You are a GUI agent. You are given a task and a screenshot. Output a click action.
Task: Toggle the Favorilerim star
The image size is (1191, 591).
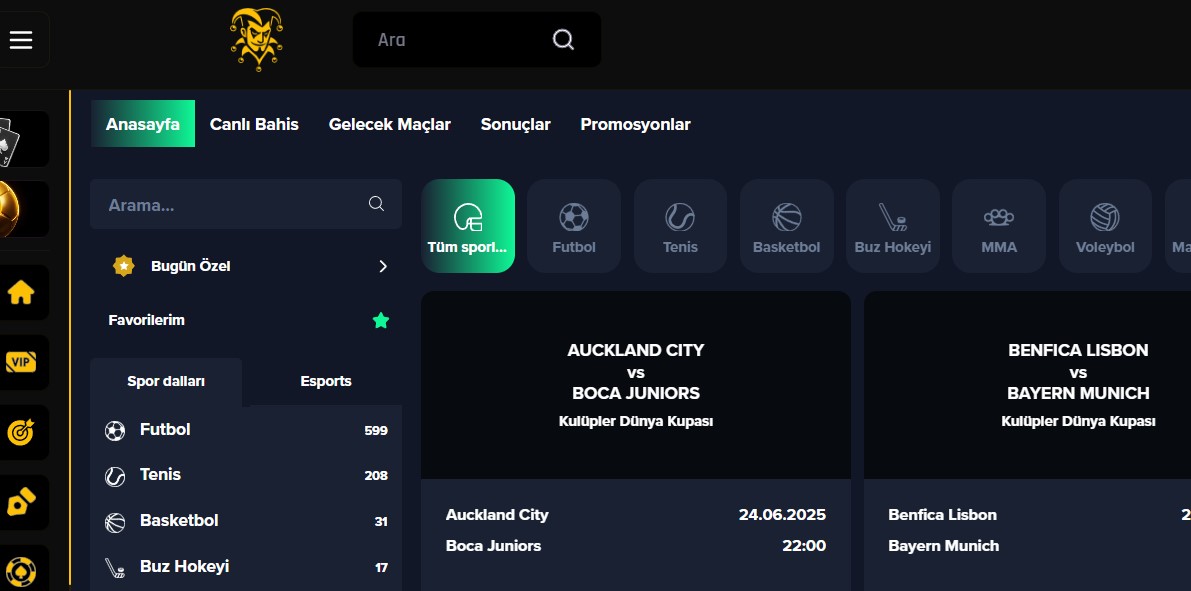pyautogui.click(x=380, y=321)
